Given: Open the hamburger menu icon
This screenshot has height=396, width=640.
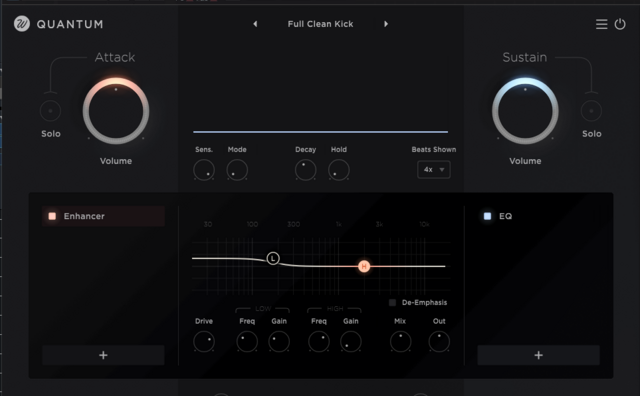Looking at the screenshot, I should click(x=601, y=24).
